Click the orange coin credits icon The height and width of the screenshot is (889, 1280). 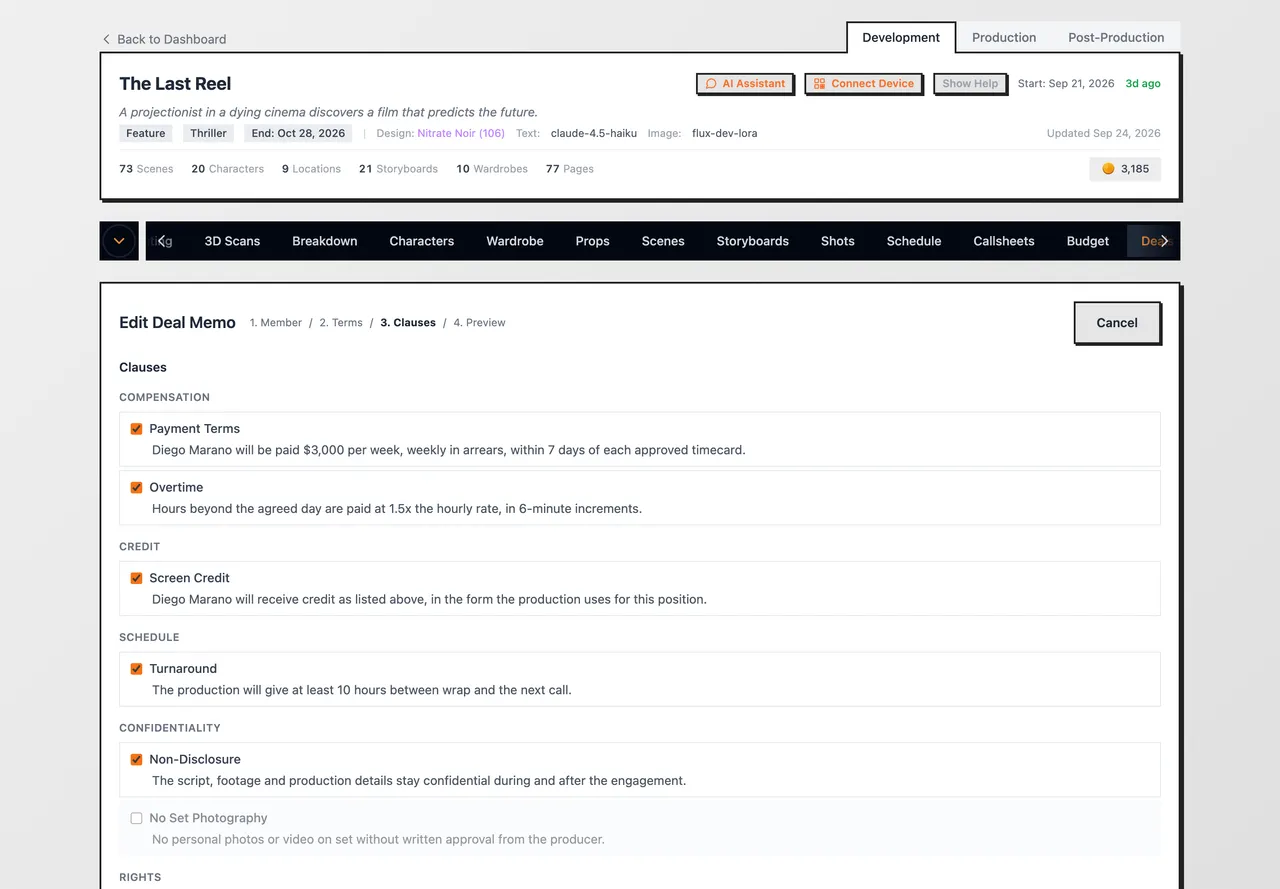pyautogui.click(x=1108, y=169)
